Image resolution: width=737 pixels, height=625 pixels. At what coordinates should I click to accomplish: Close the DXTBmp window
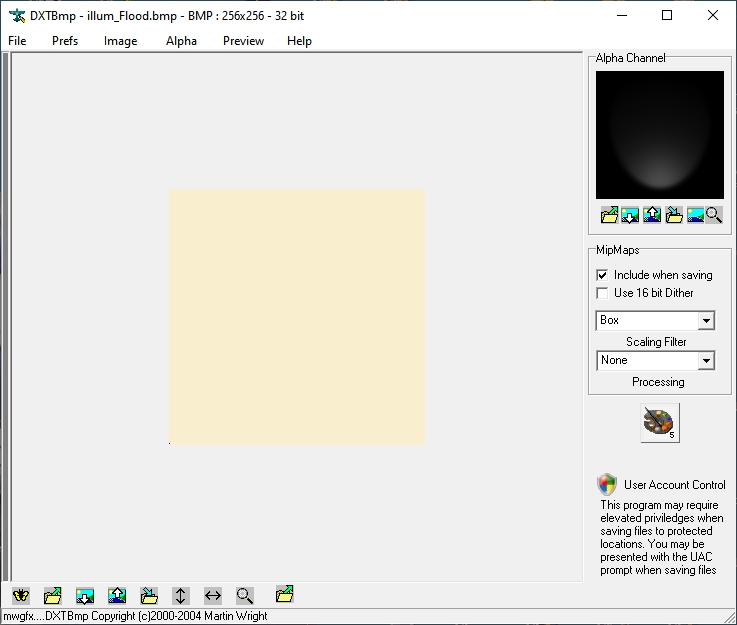click(x=713, y=16)
